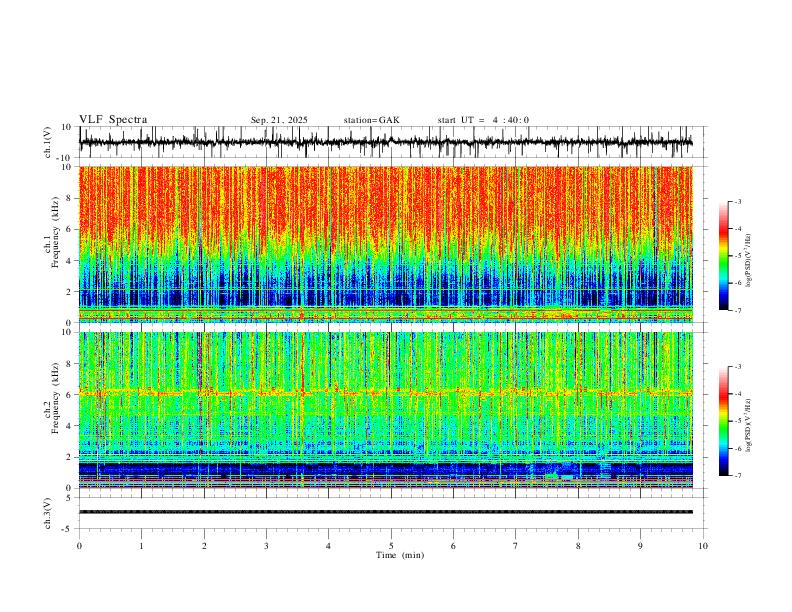This screenshot has height=612, width=792.
Task: Click the ch.2 'Frequency (kHz)' axis label
Action: tap(55, 398)
